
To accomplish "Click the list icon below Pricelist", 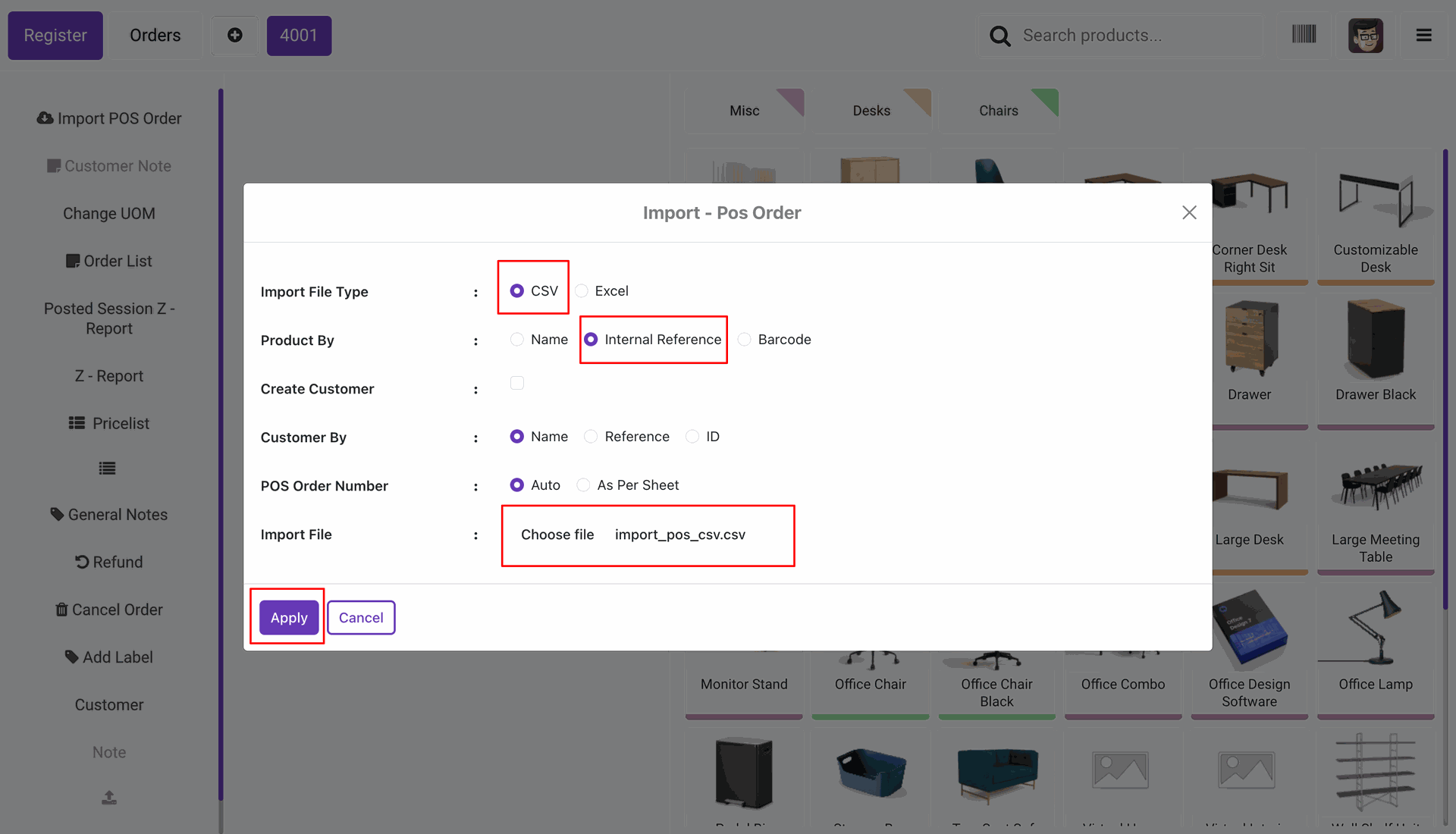I will tap(108, 469).
